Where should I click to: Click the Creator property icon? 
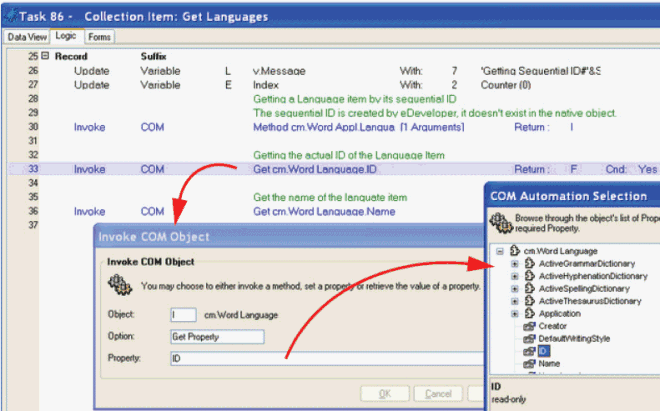(529, 326)
